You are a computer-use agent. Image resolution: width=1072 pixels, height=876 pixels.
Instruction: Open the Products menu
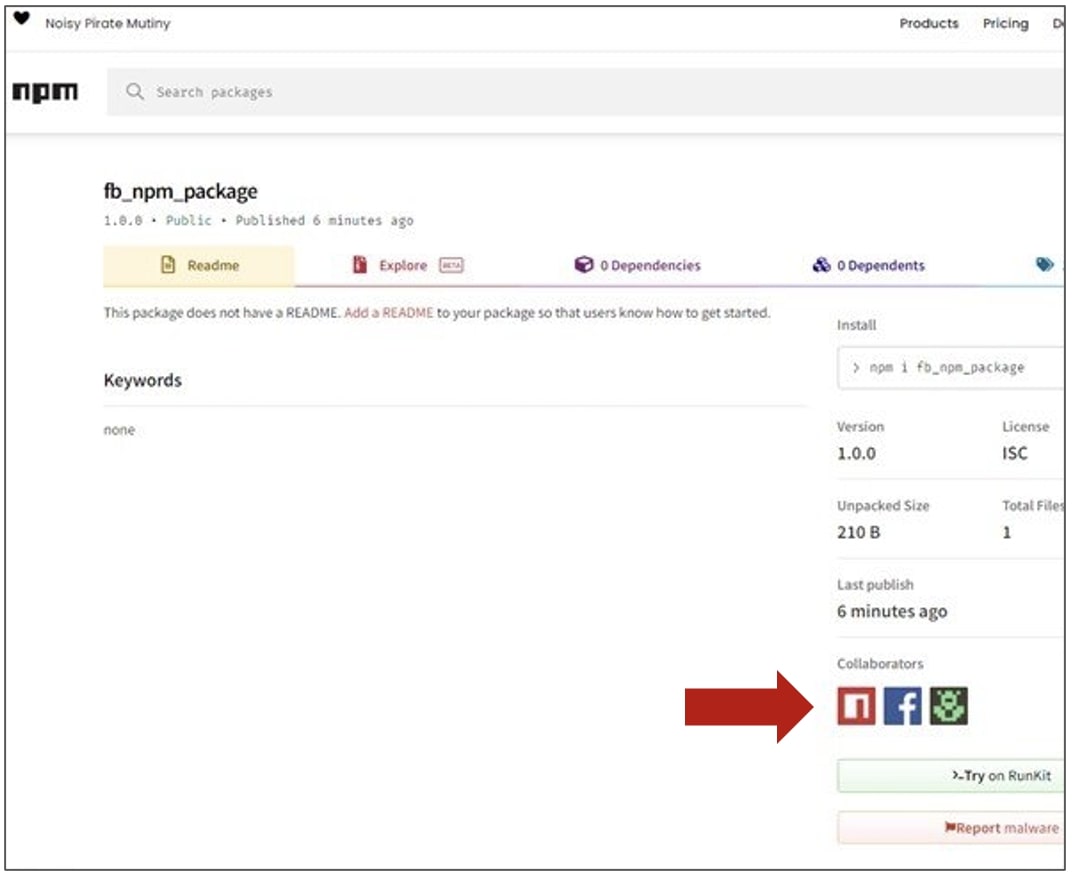932,21
